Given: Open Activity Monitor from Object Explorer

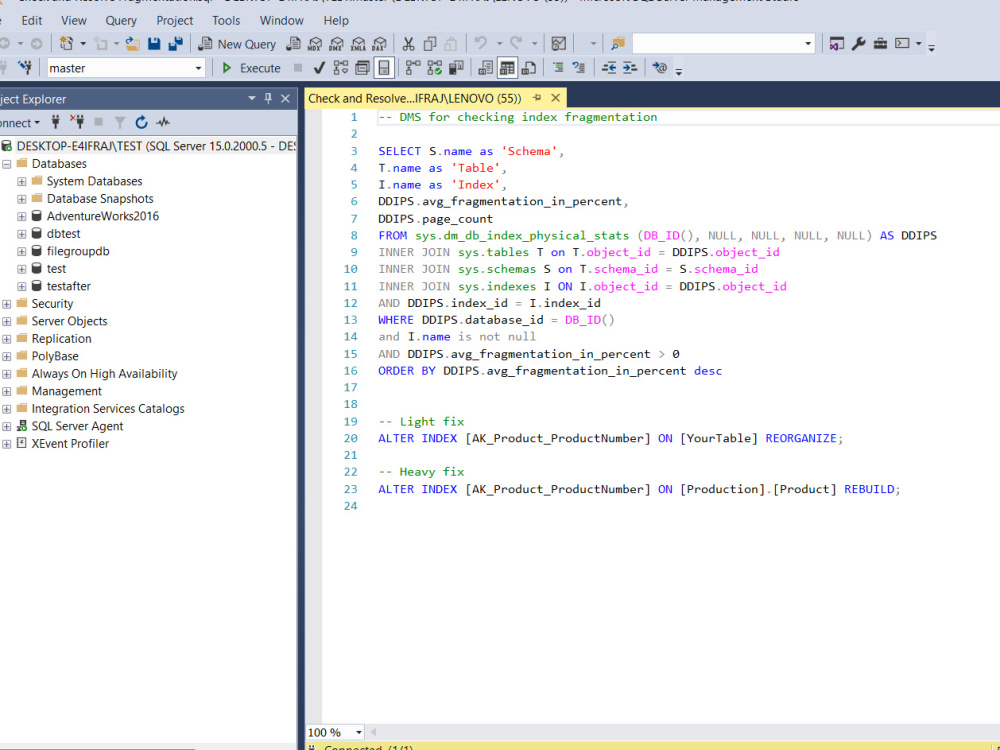Looking at the screenshot, I should tap(163, 122).
